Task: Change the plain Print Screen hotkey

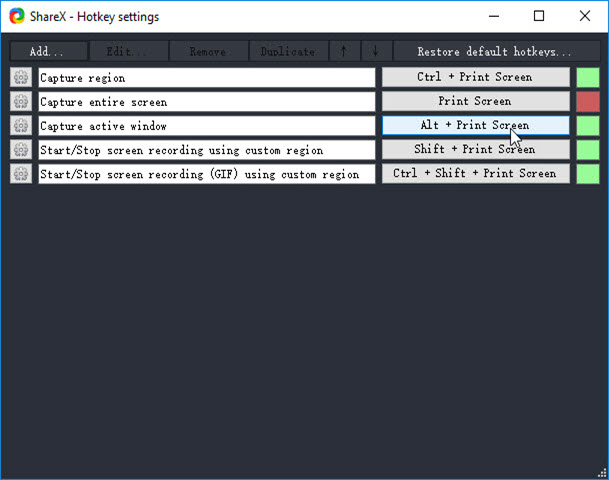Action: 476,101
